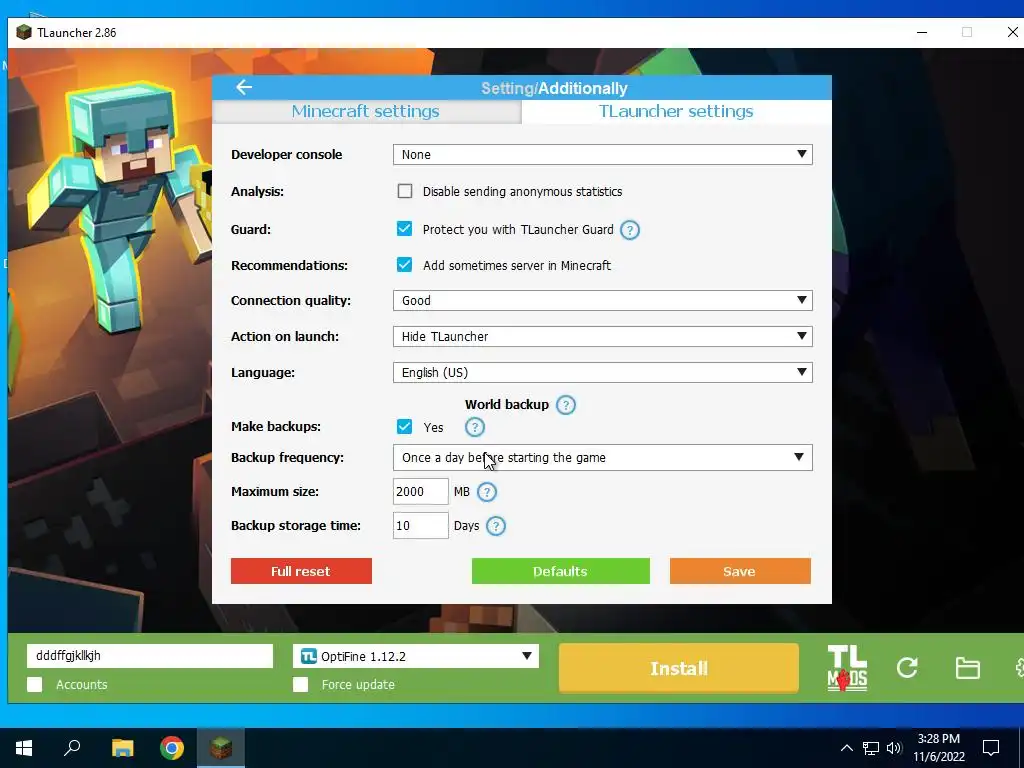
Task: Open Google Chrome from taskbar
Action: [172, 748]
